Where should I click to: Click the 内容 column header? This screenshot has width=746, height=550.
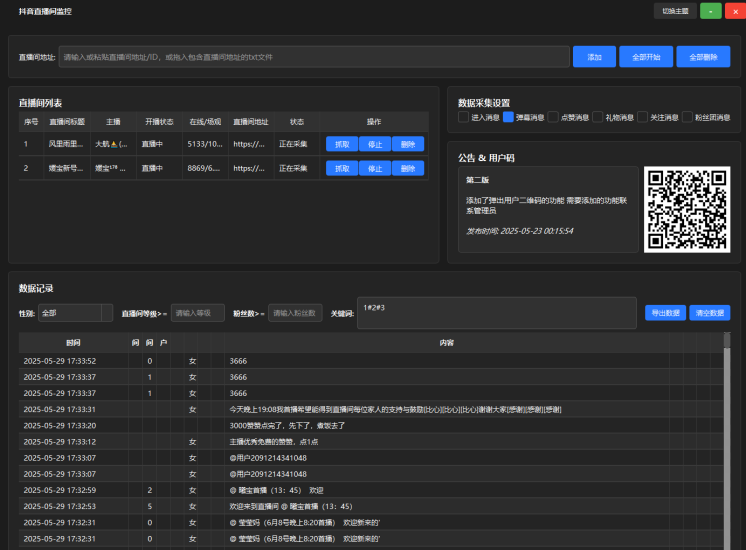[x=447, y=343]
